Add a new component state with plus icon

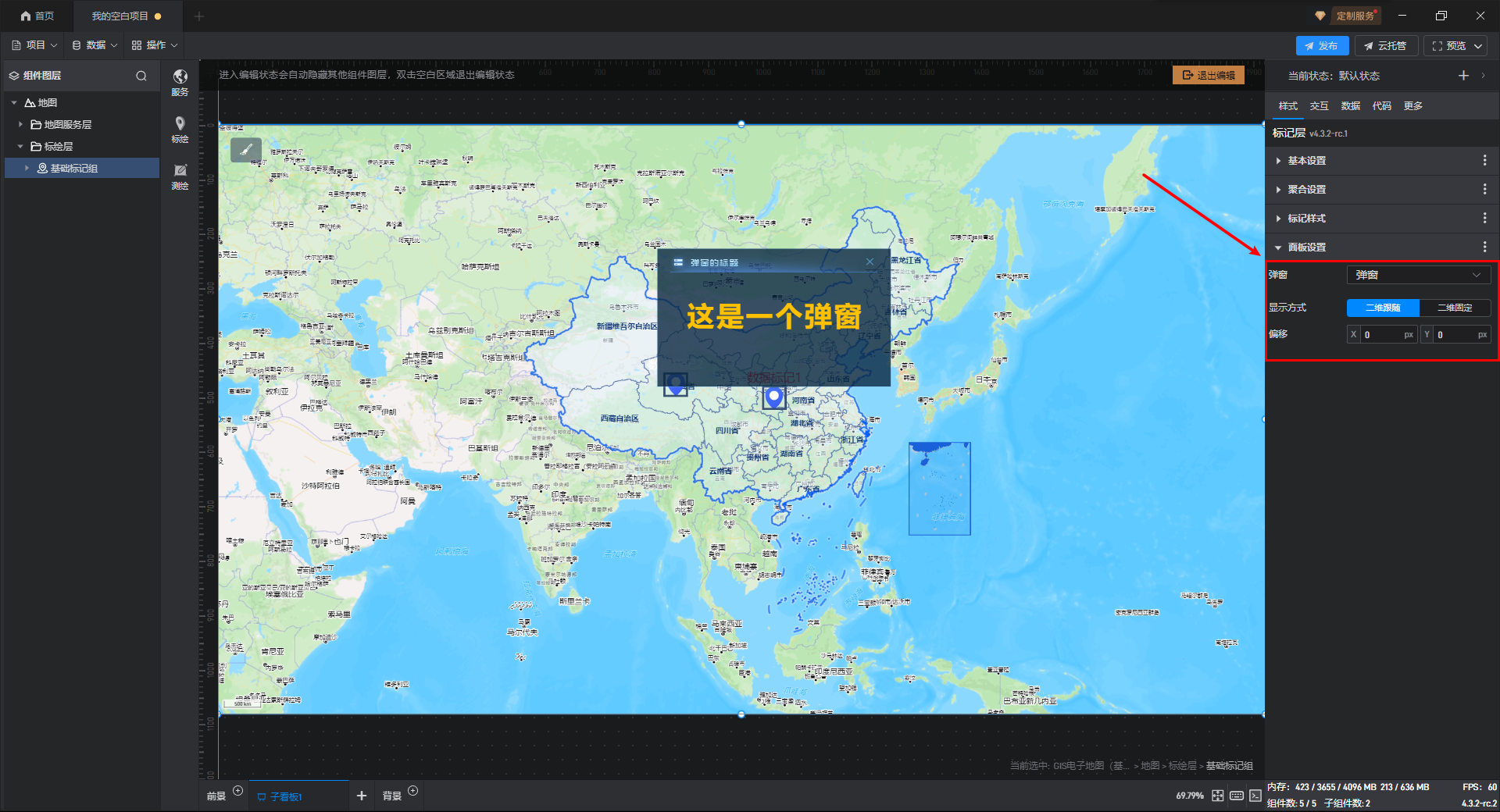pyautogui.click(x=1463, y=75)
